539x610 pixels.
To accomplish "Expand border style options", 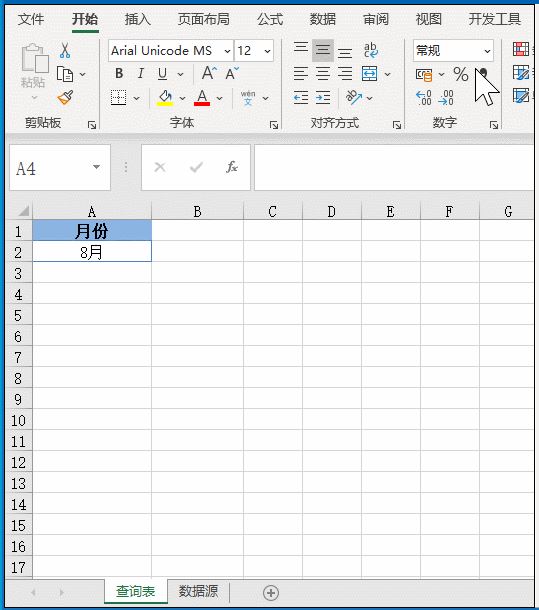I will point(137,98).
